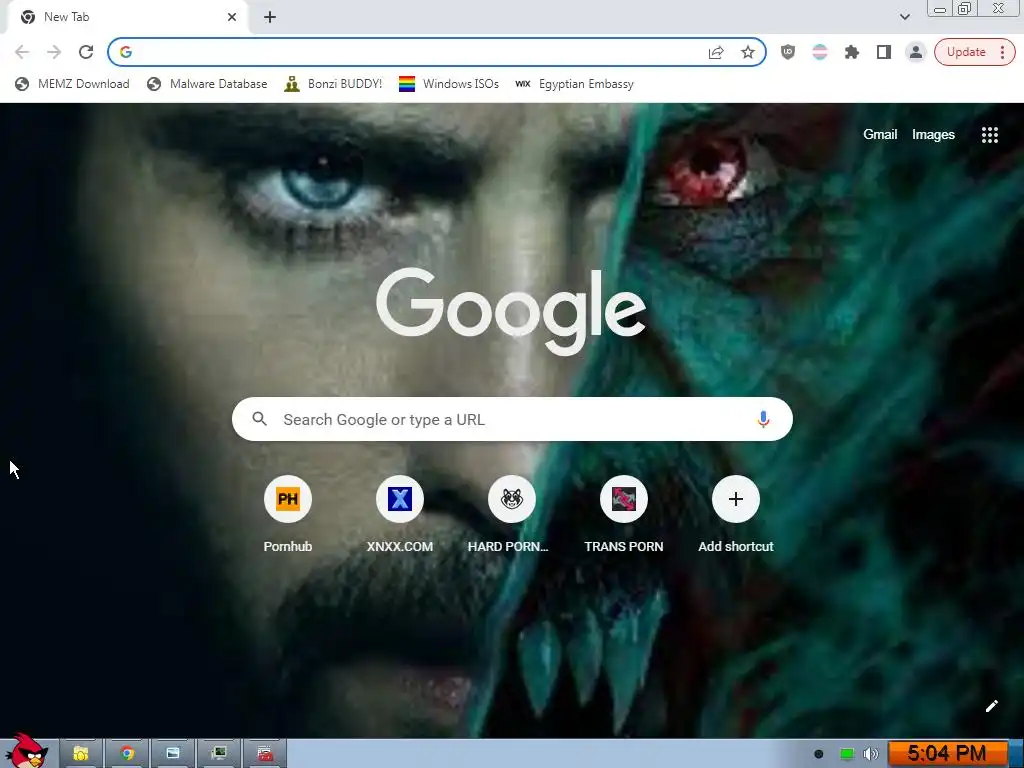Bookmark this tab with the star icon
This screenshot has height=768, width=1024.
(748, 52)
